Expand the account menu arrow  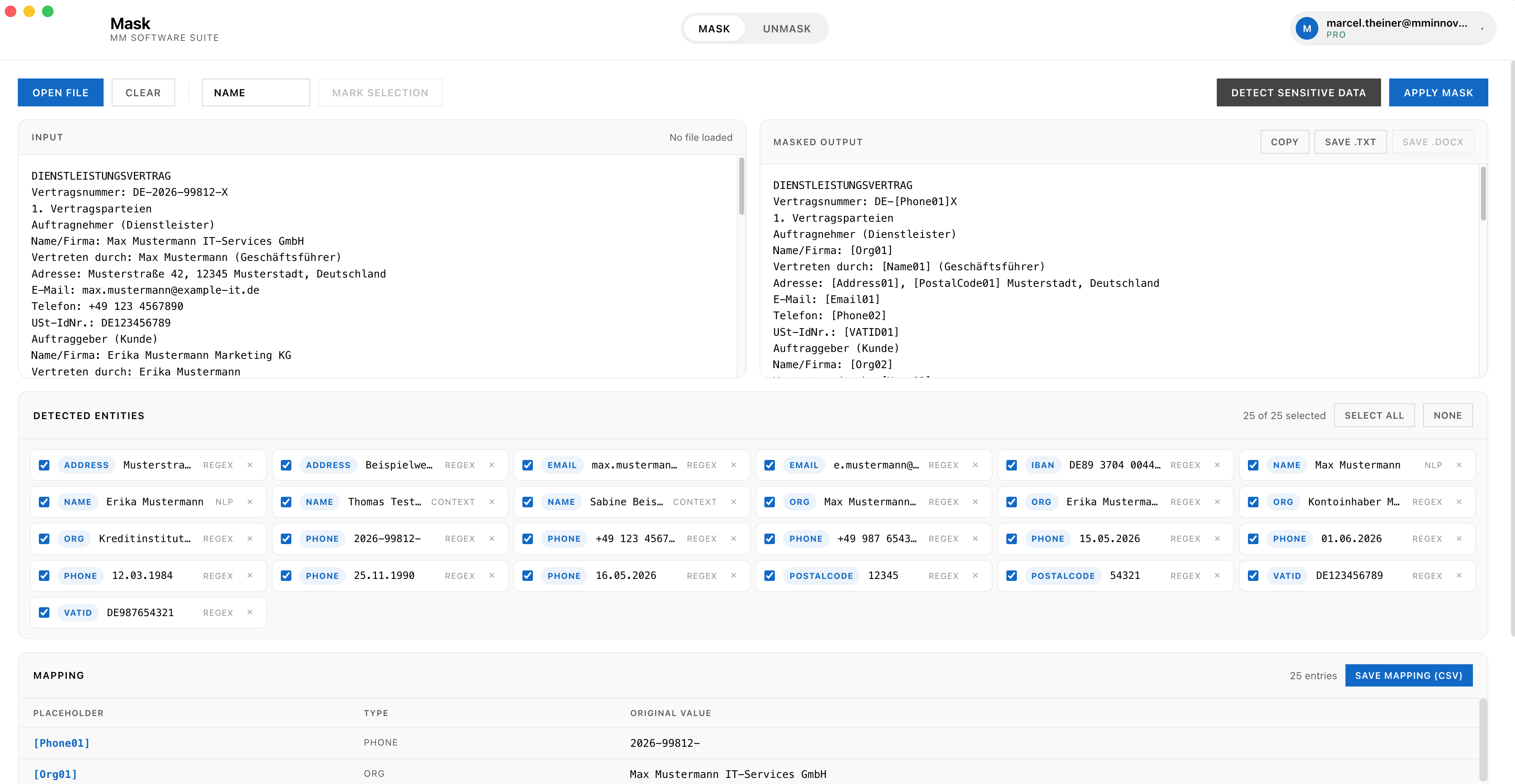point(1481,28)
